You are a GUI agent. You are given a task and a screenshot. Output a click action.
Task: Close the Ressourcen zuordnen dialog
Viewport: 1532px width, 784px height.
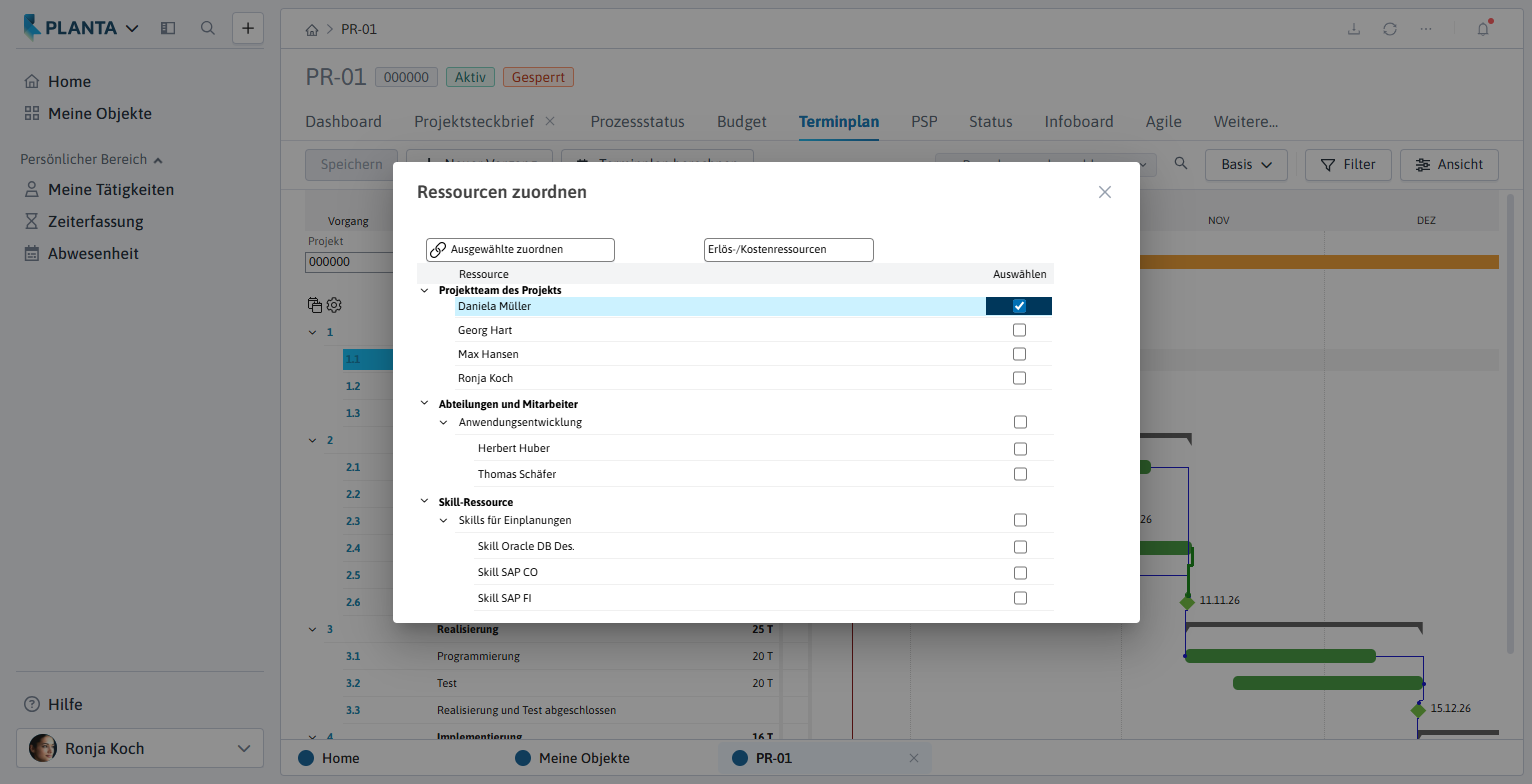1105,192
